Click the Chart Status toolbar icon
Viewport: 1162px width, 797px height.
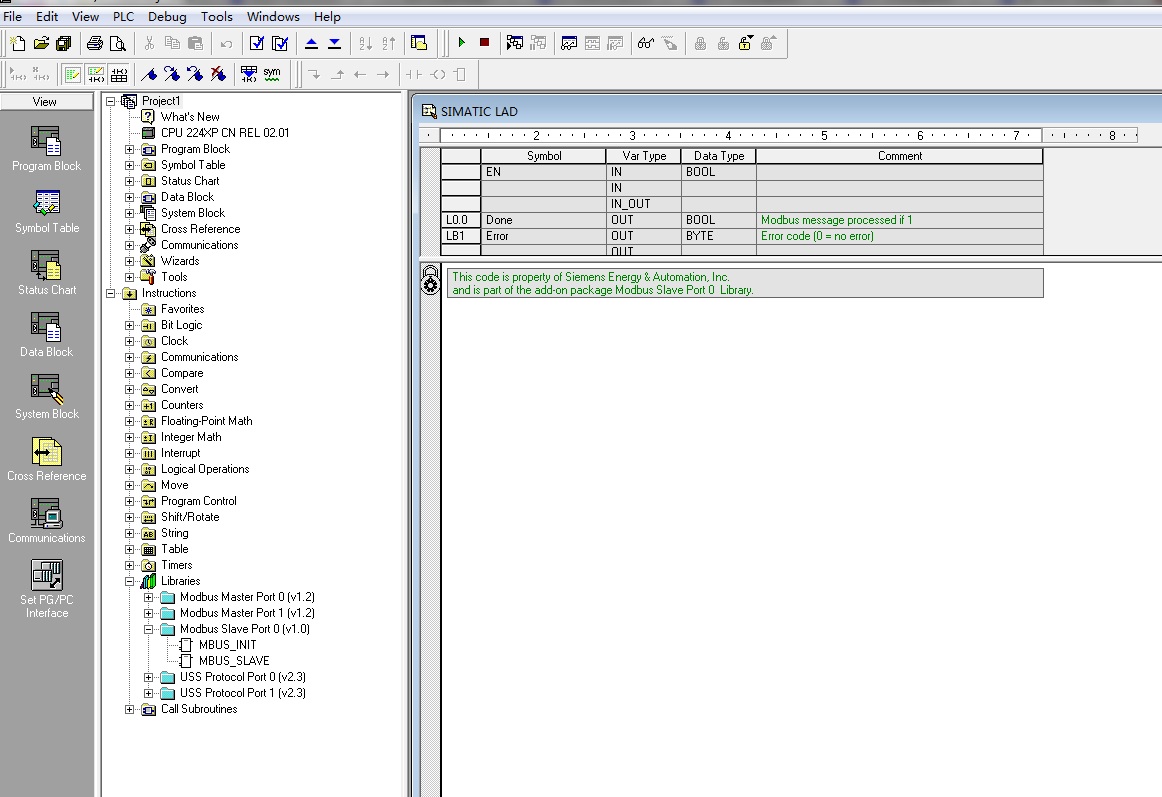click(569, 44)
